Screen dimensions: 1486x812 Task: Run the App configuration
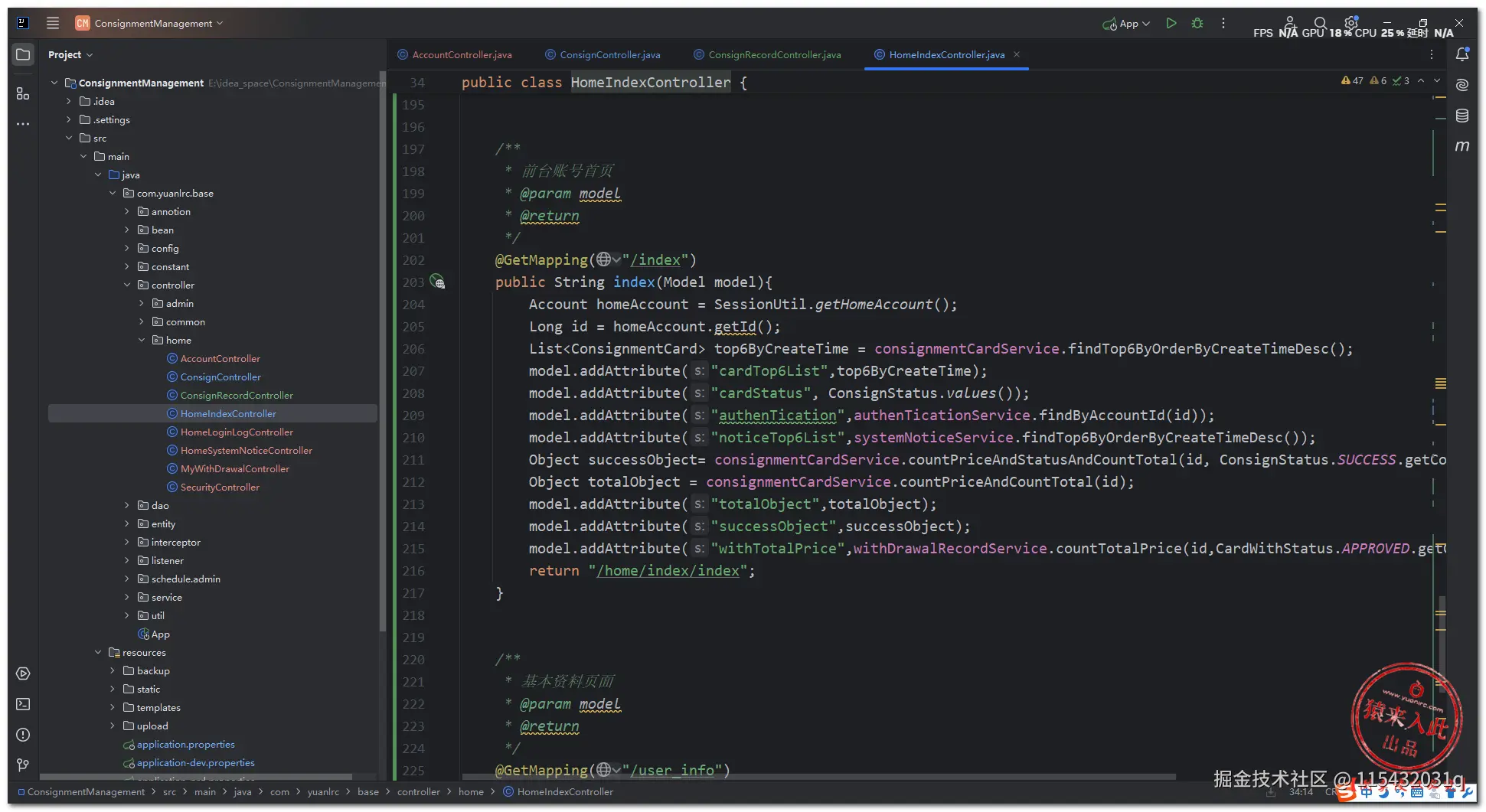click(x=1171, y=23)
